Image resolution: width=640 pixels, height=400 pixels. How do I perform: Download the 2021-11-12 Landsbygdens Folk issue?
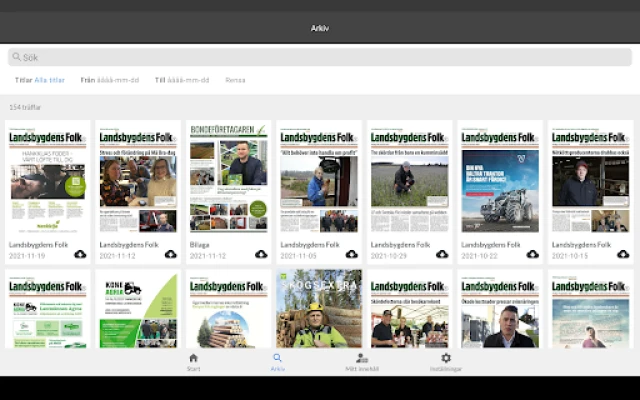click(170, 254)
